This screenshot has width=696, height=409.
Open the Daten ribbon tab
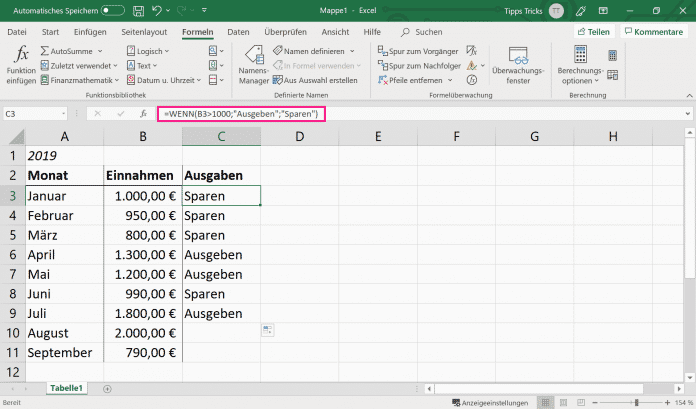[x=238, y=32]
